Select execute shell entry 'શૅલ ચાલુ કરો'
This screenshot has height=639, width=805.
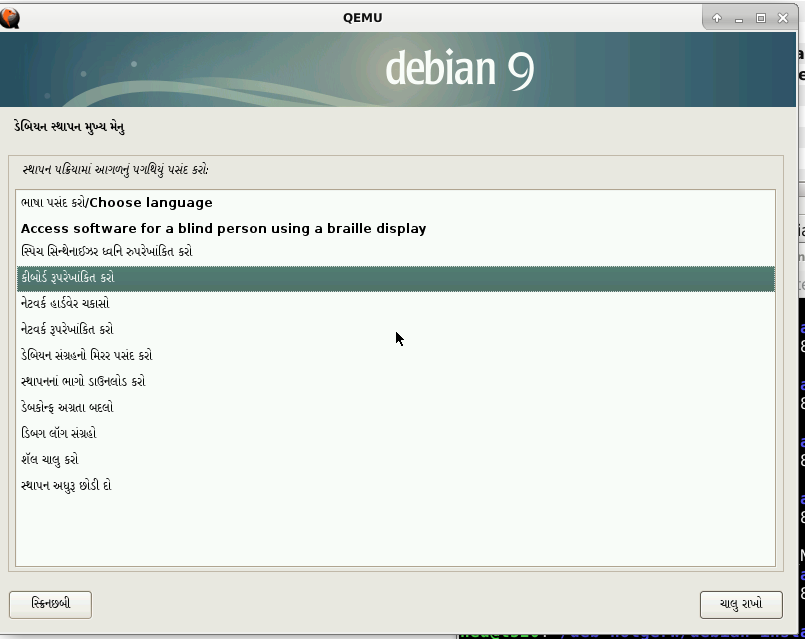tap(395, 460)
